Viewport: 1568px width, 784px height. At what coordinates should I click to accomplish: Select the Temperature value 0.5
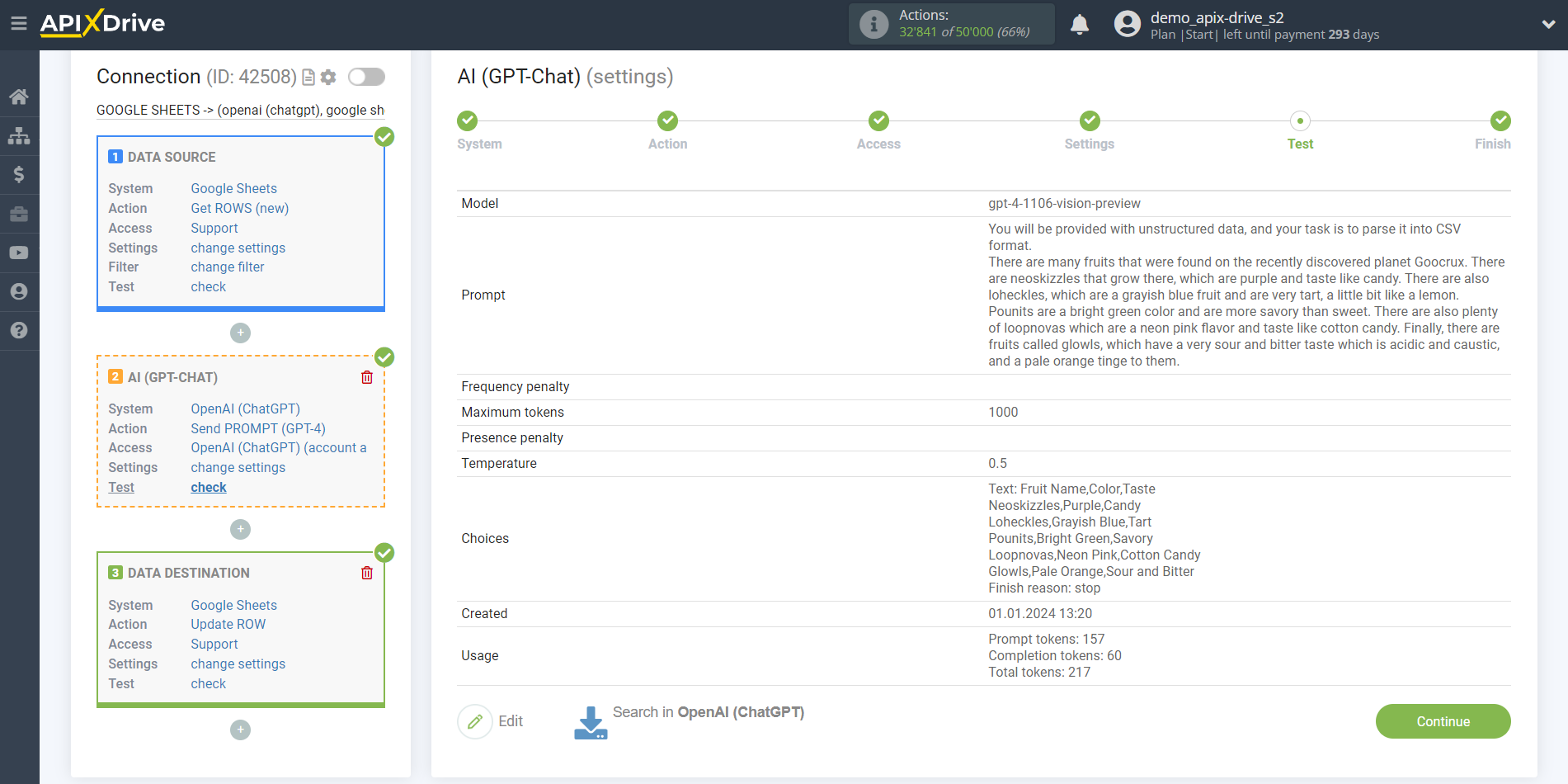(997, 464)
